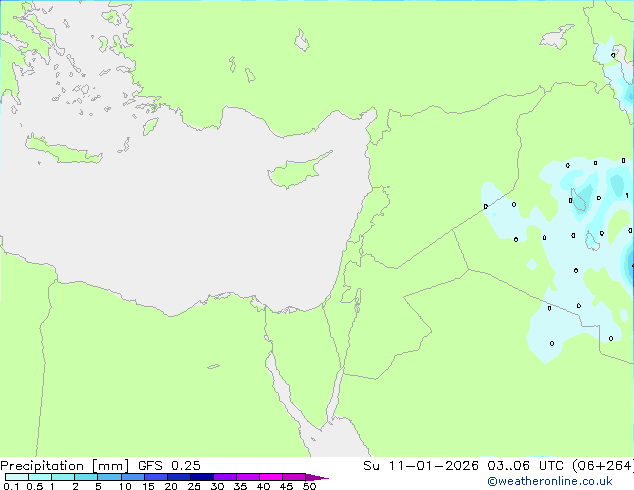Open the weatheronline.co.uk copyright link
The height and width of the screenshot is (490, 634).
(550, 481)
